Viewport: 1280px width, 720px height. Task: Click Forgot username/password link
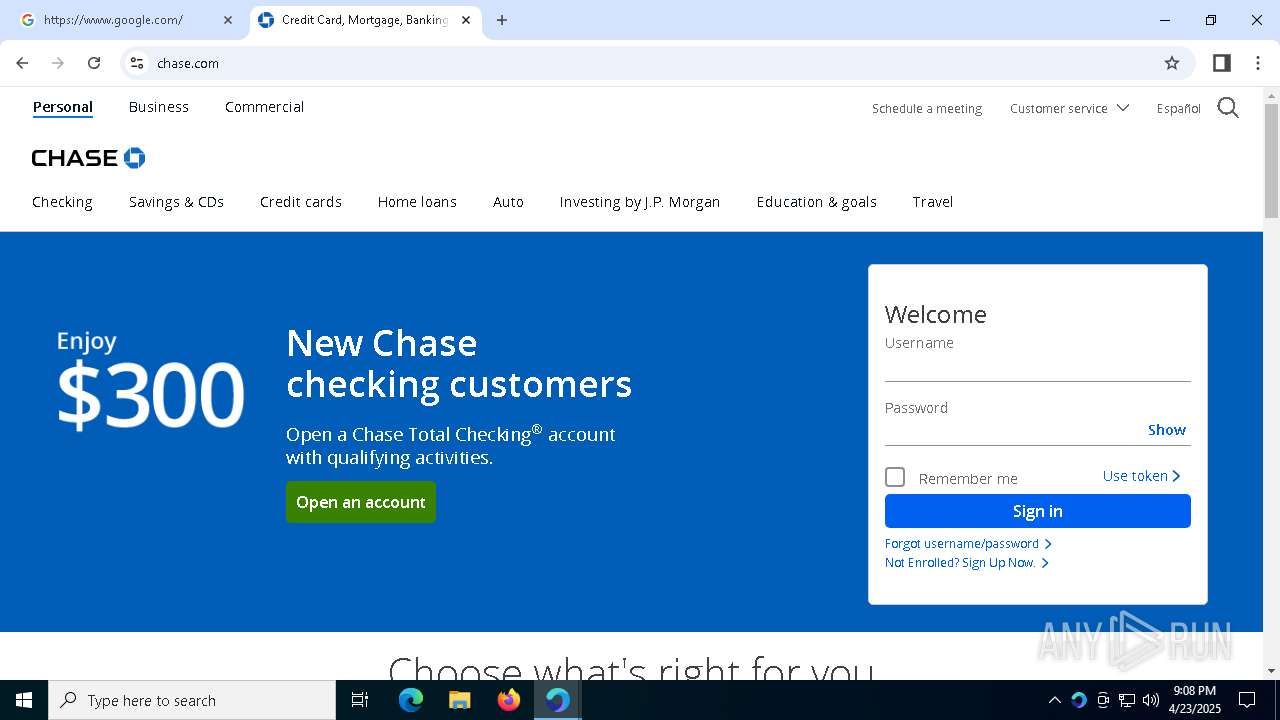click(968, 544)
